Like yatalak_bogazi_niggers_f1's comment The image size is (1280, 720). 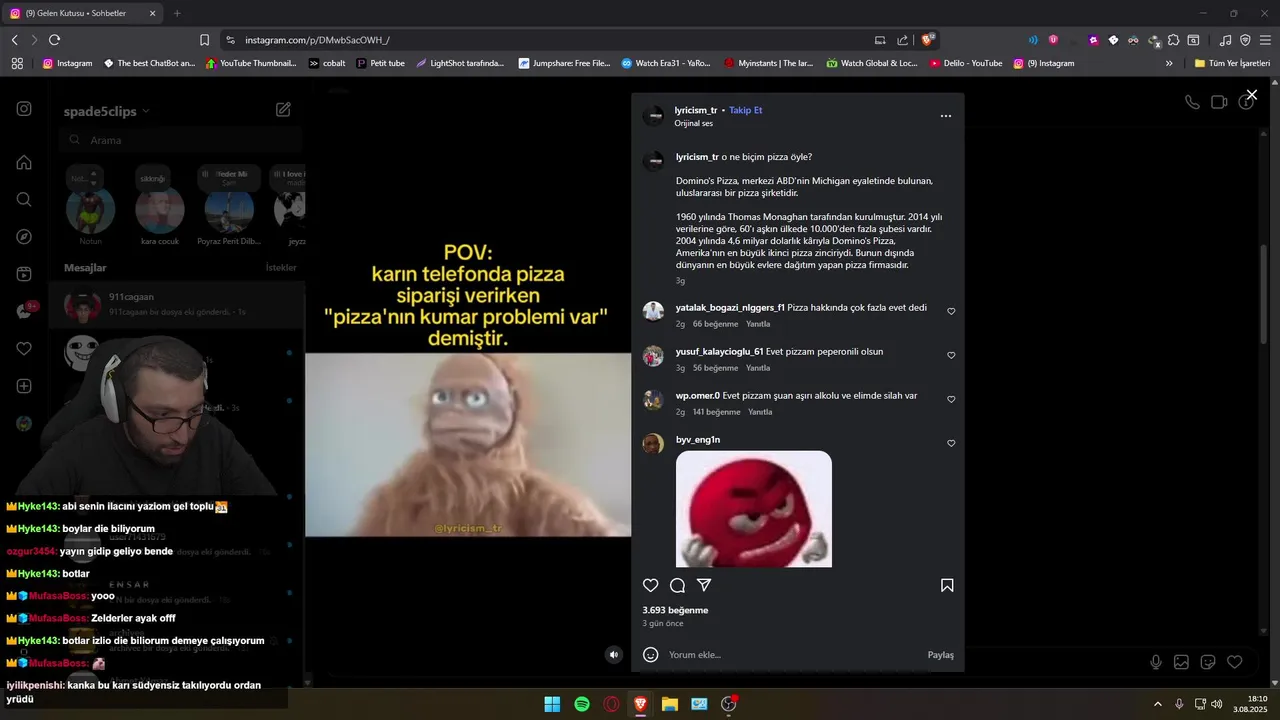click(x=951, y=311)
